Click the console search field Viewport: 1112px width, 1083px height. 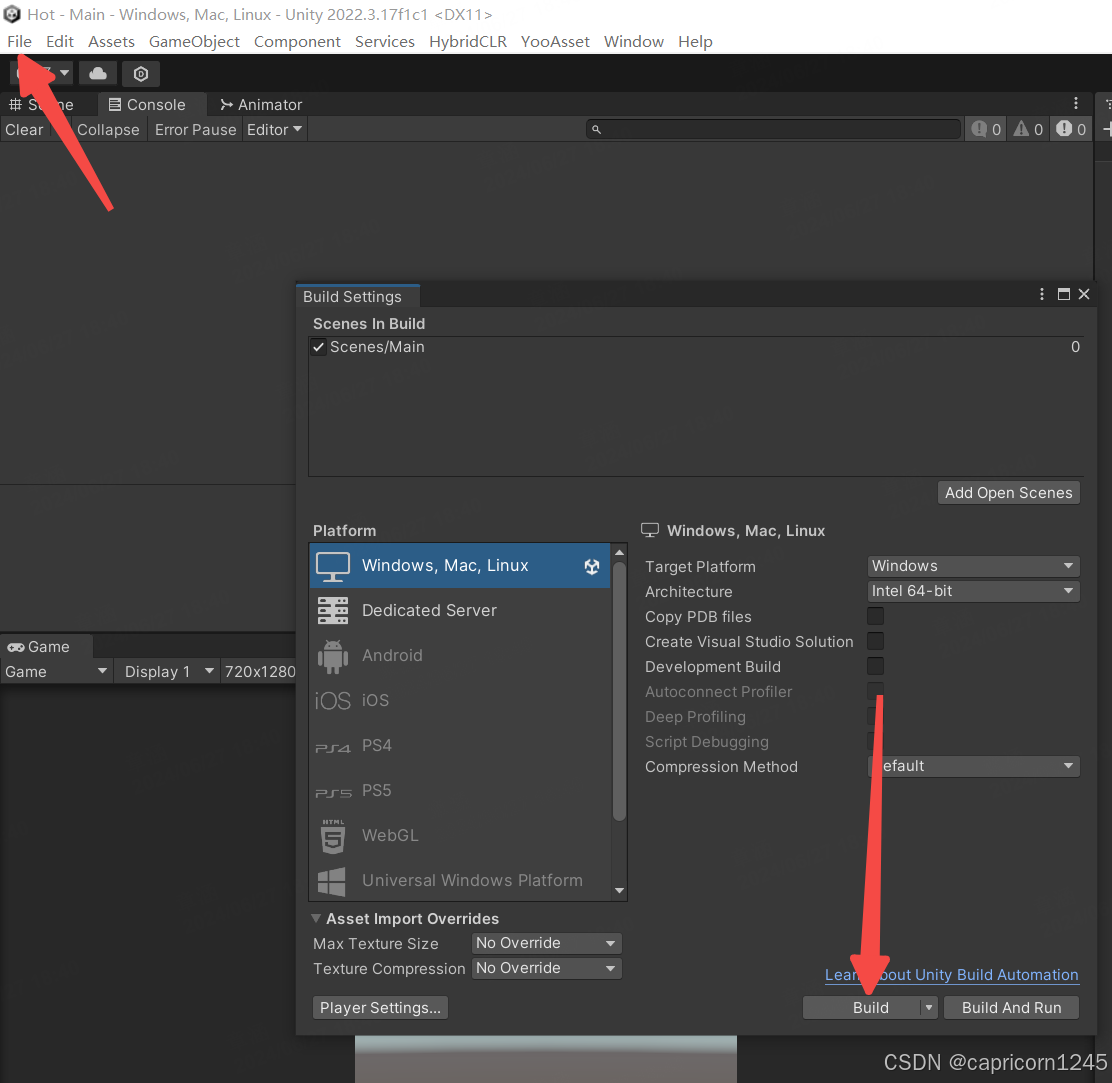(x=775, y=130)
